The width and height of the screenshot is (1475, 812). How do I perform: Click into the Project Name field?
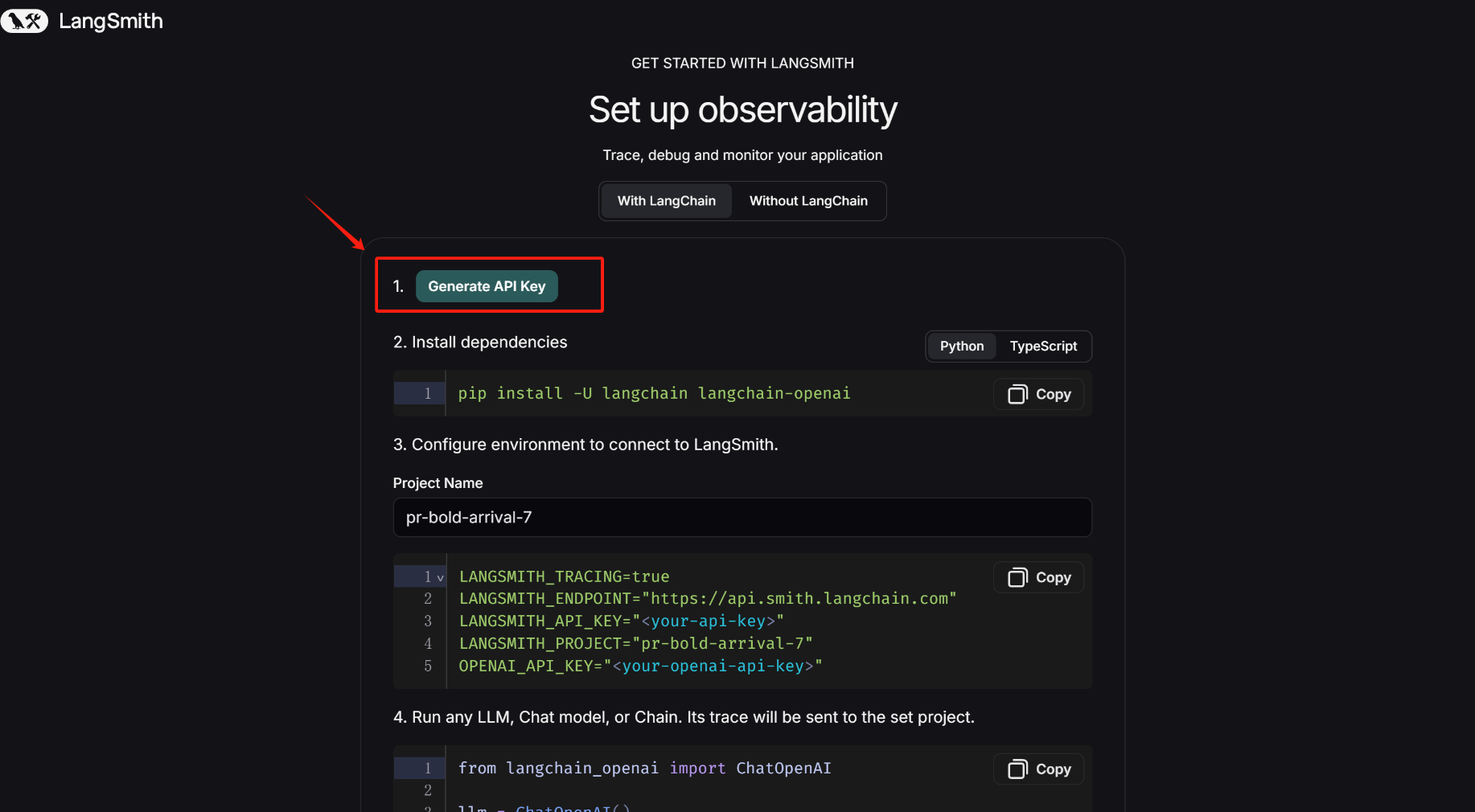point(742,518)
